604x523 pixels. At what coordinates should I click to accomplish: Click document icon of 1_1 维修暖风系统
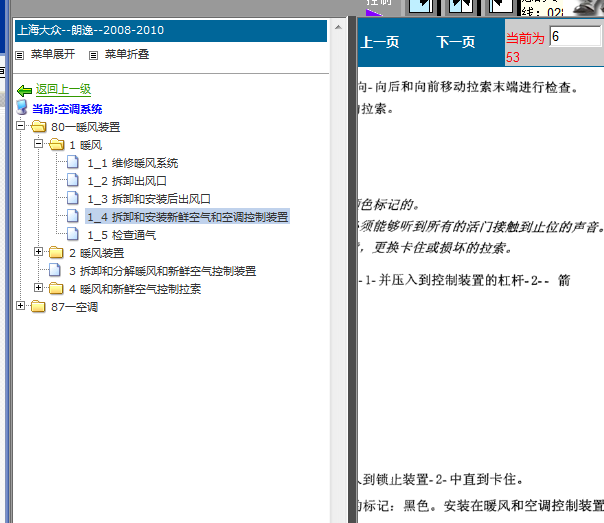73,162
